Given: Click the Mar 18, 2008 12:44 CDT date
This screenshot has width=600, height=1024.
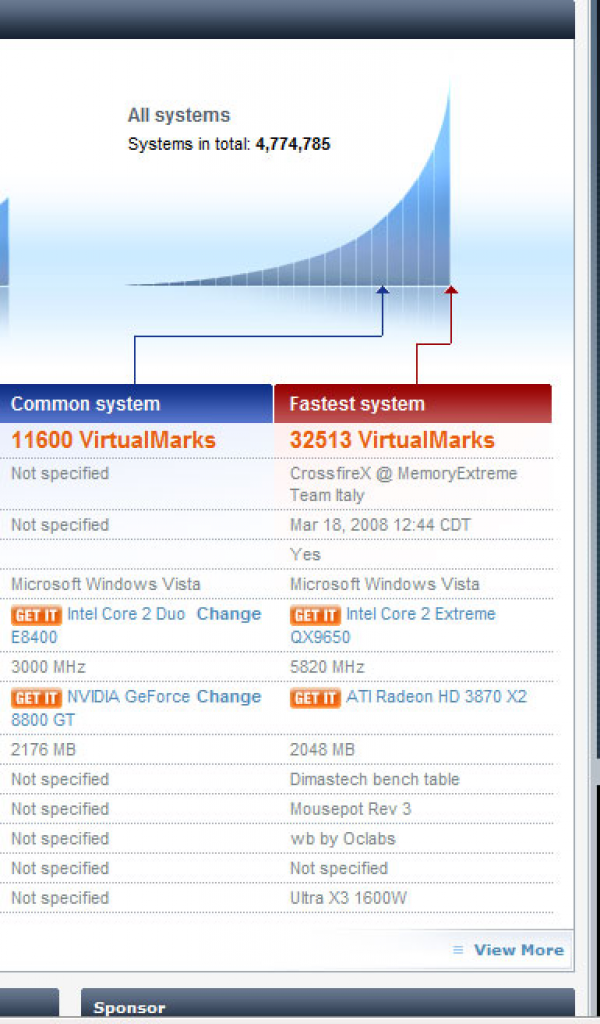Looking at the screenshot, I should (x=380, y=525).
